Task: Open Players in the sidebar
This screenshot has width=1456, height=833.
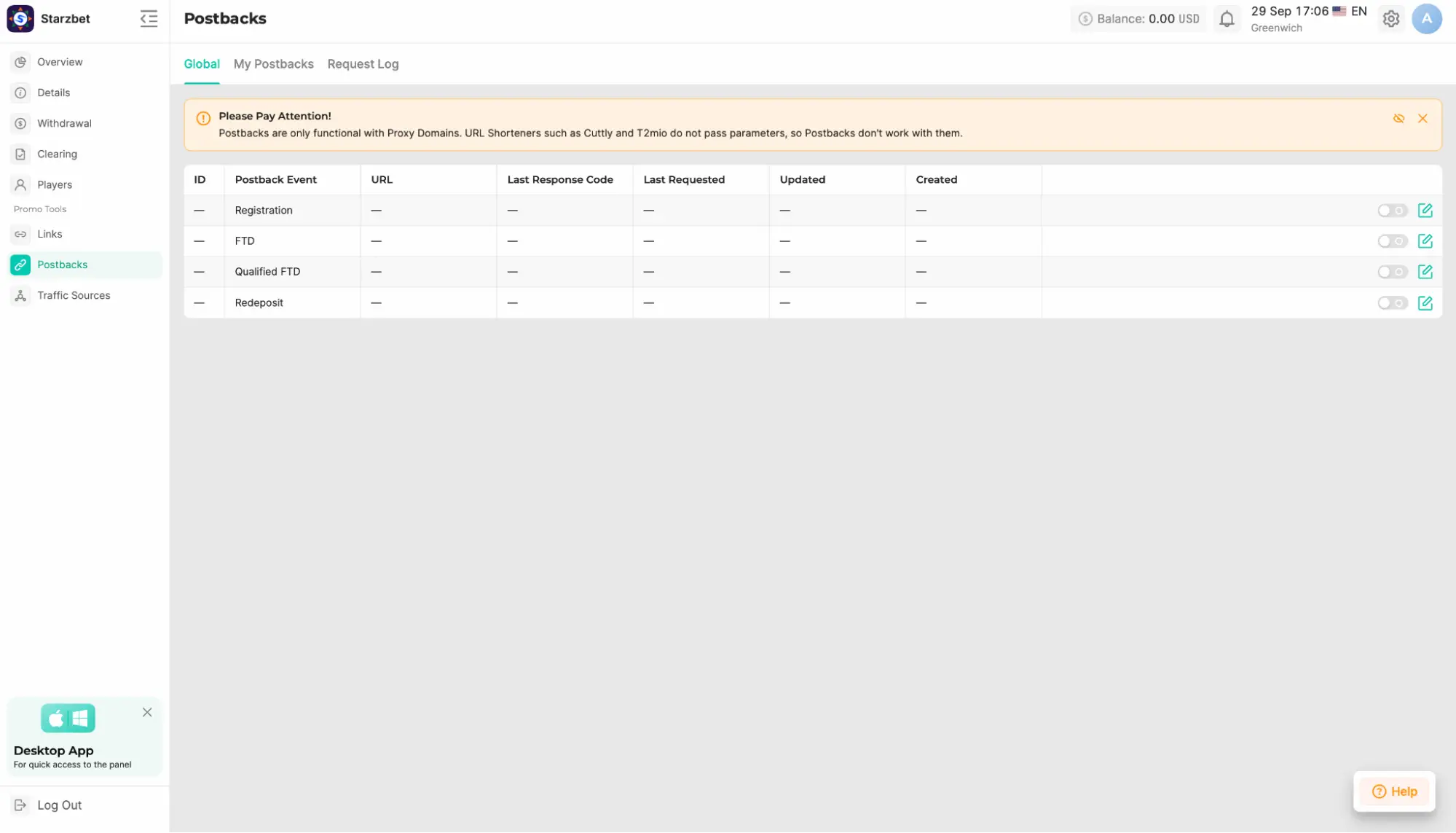Action: [84, 184]
